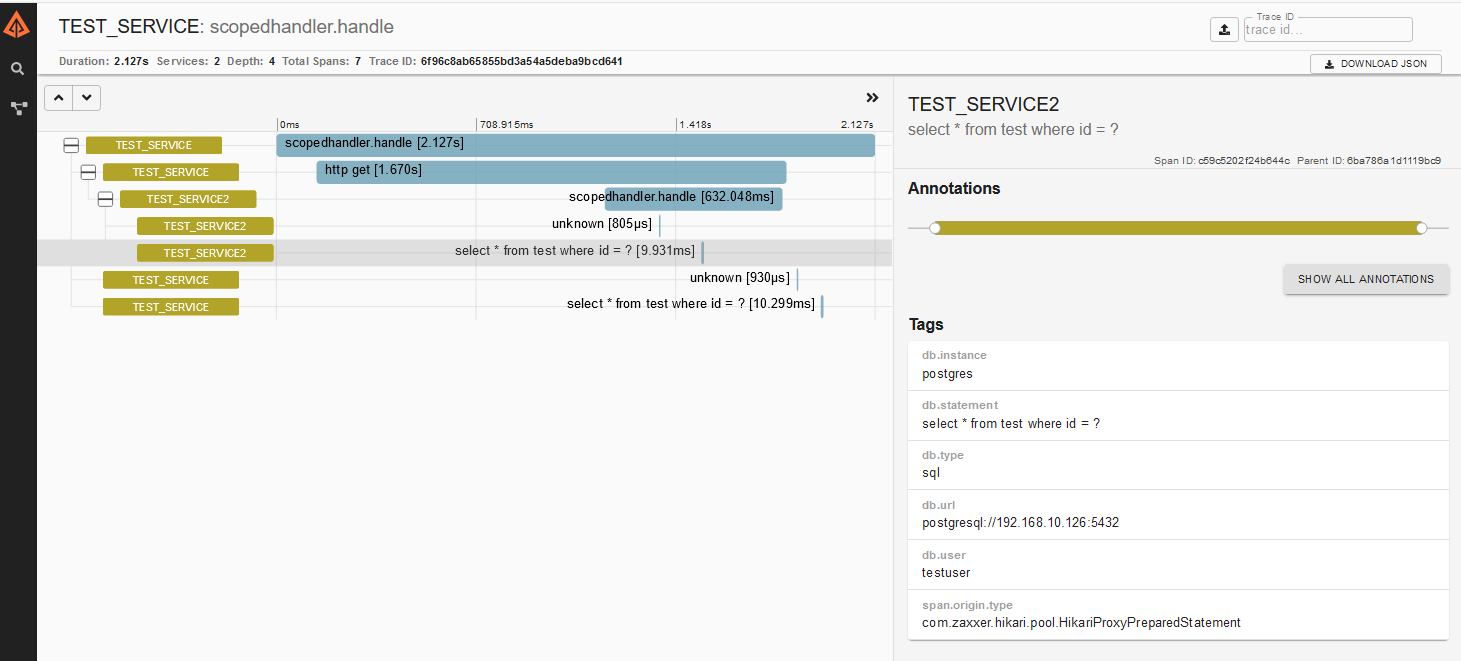The image size is (1461, 661).
Task: Select TEST_SERVICE2 badge for unknown 805µs span
Action: pos(205,226)
